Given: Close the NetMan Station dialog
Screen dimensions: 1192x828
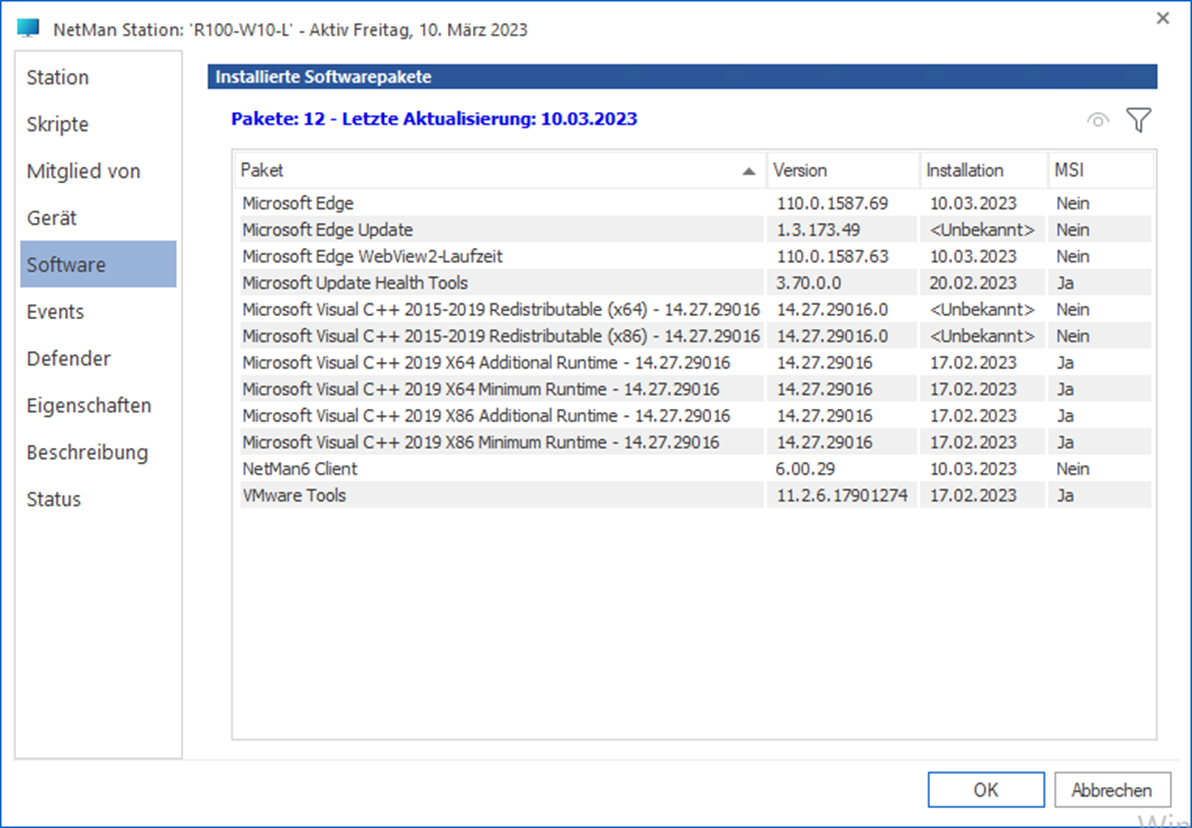Looking at the screenshot, I should [1163, 18].
